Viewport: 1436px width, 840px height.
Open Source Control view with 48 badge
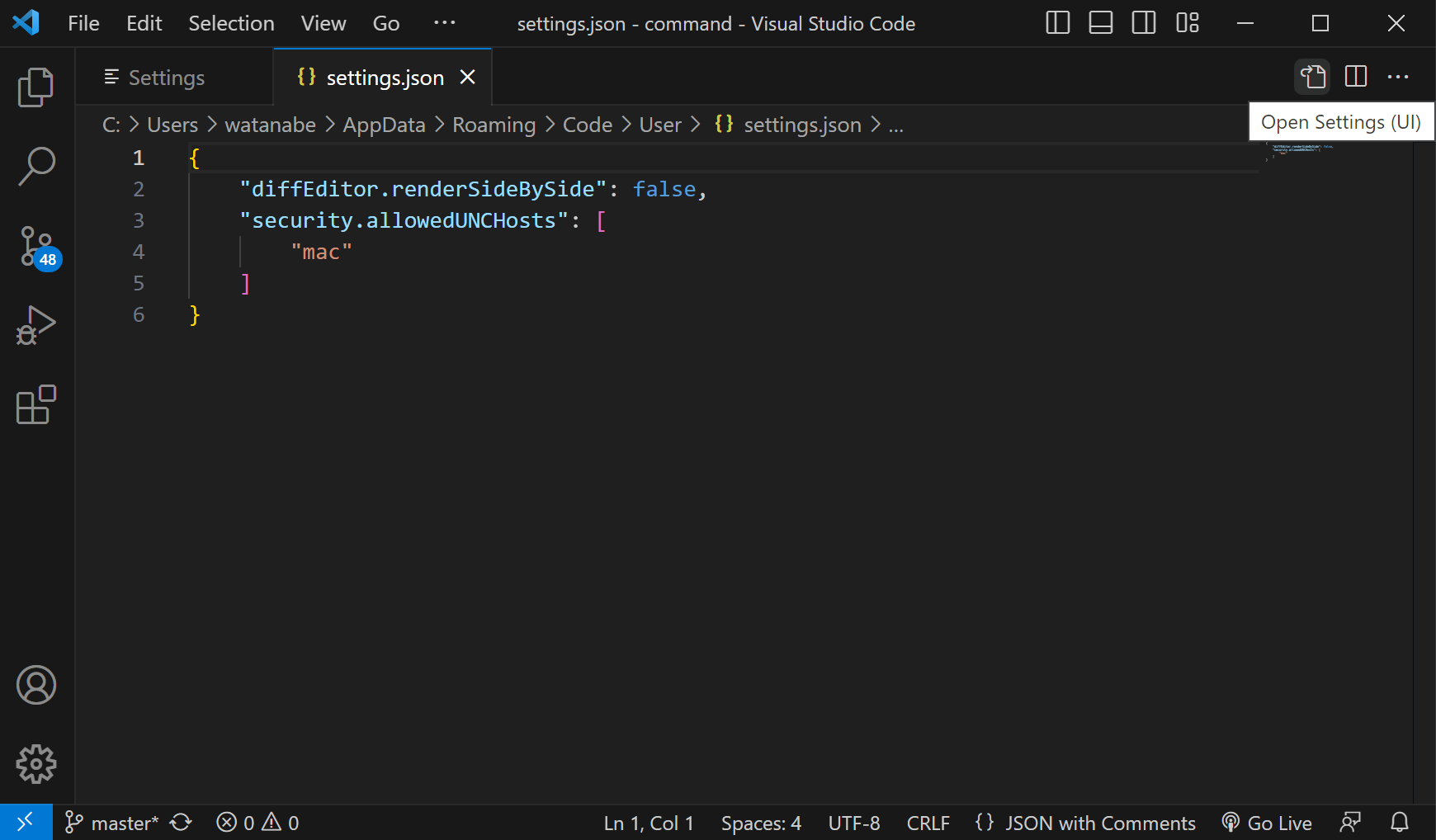(x=38, y=247)
